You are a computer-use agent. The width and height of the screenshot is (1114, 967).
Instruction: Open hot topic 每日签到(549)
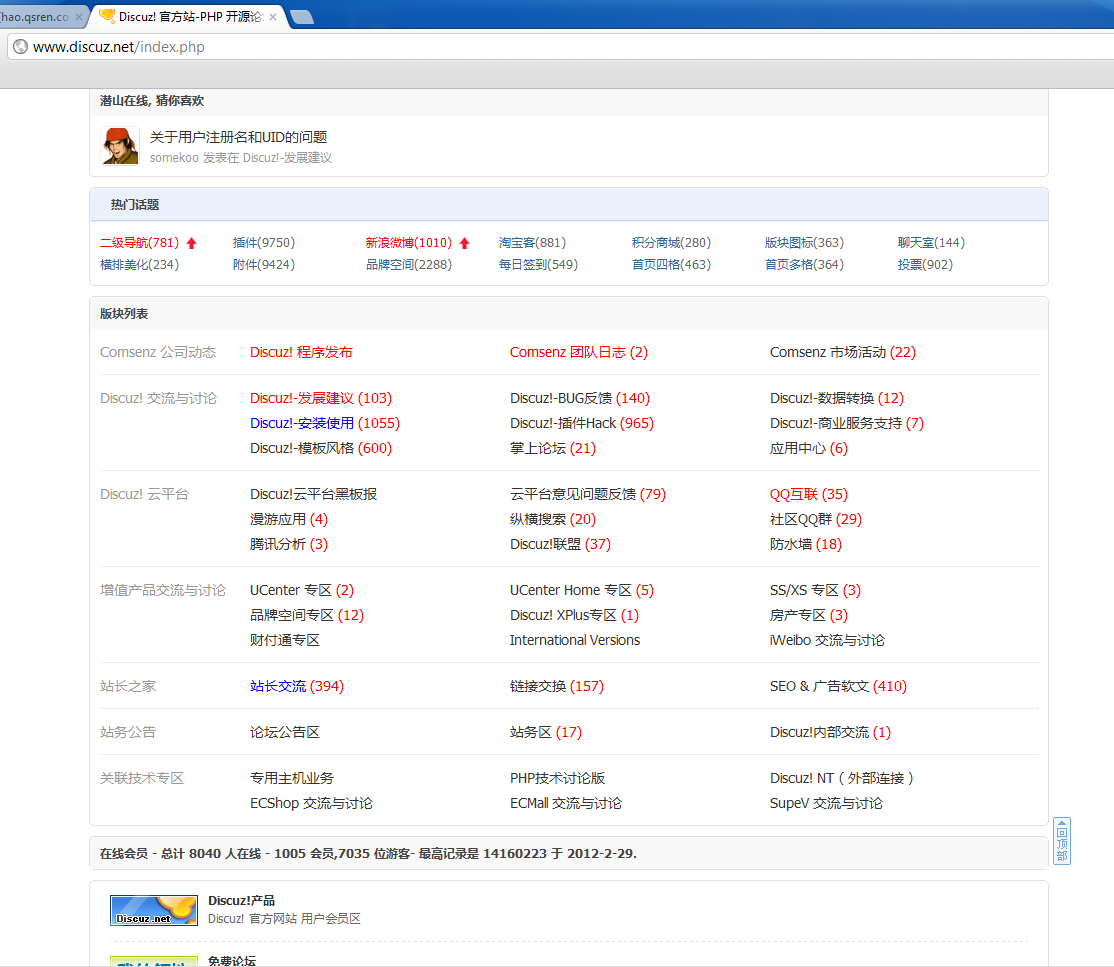[x=538, y=265]
